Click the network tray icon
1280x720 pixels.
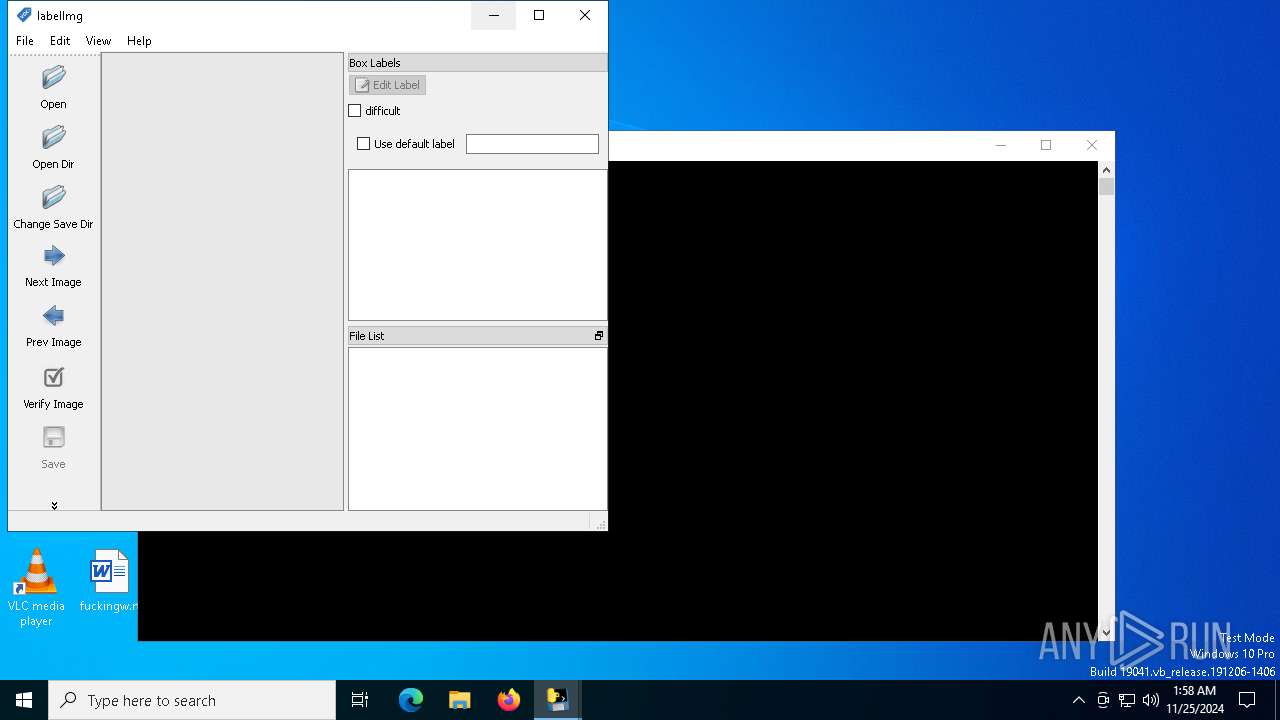[1127, 700]
